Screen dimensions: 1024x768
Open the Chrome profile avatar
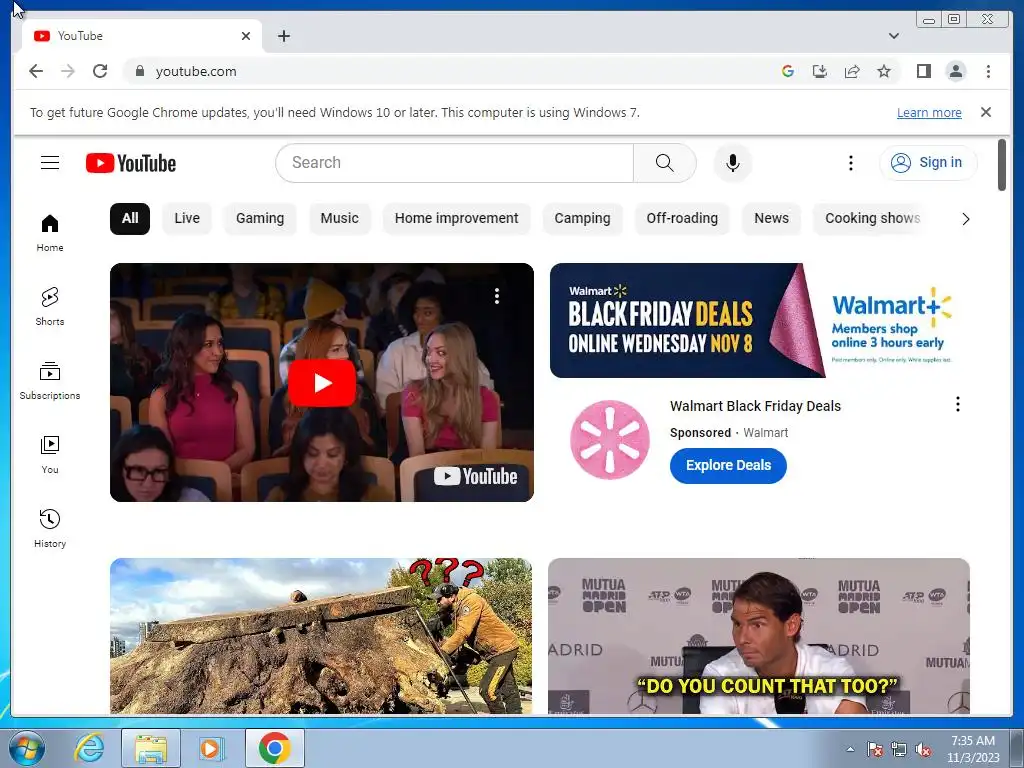pos(955,71)
